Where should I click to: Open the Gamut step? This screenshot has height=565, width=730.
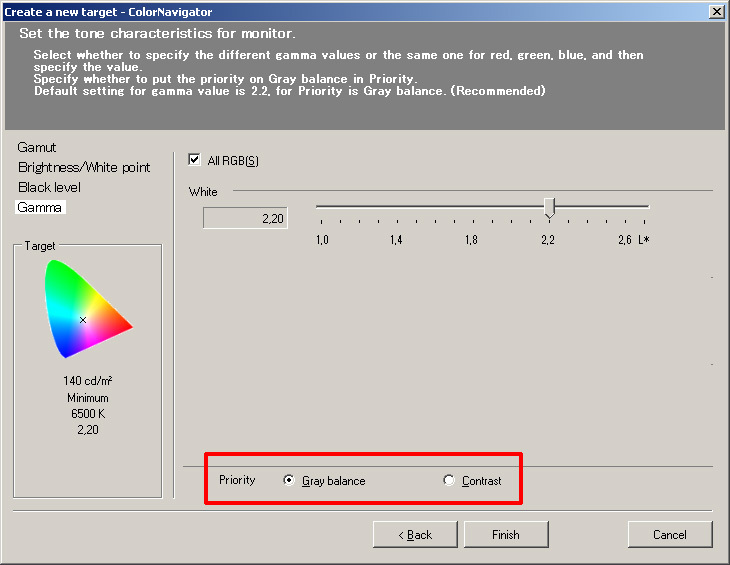(x=37, y=148)
